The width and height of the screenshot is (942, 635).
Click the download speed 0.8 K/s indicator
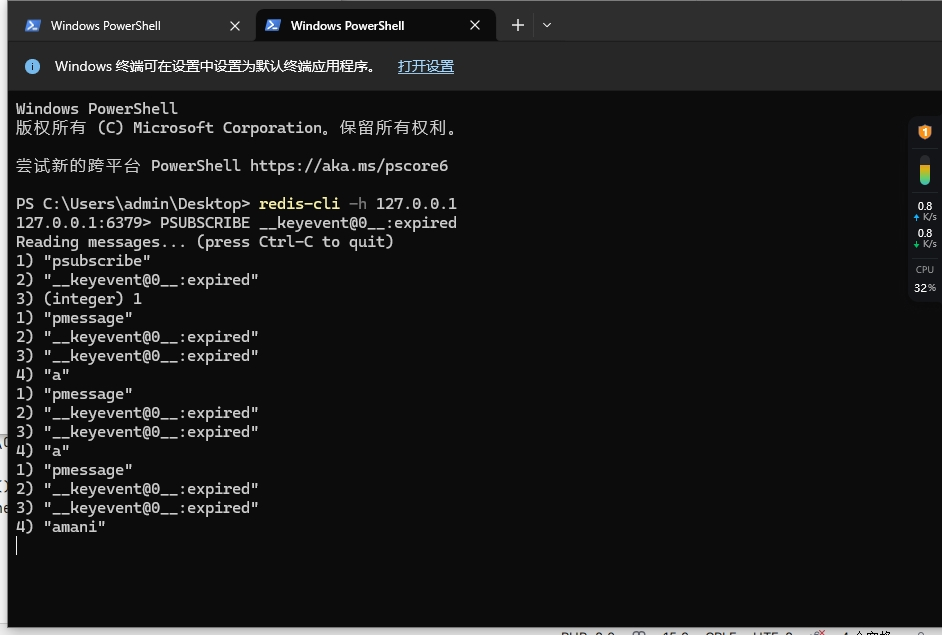[x=925, y=238]
